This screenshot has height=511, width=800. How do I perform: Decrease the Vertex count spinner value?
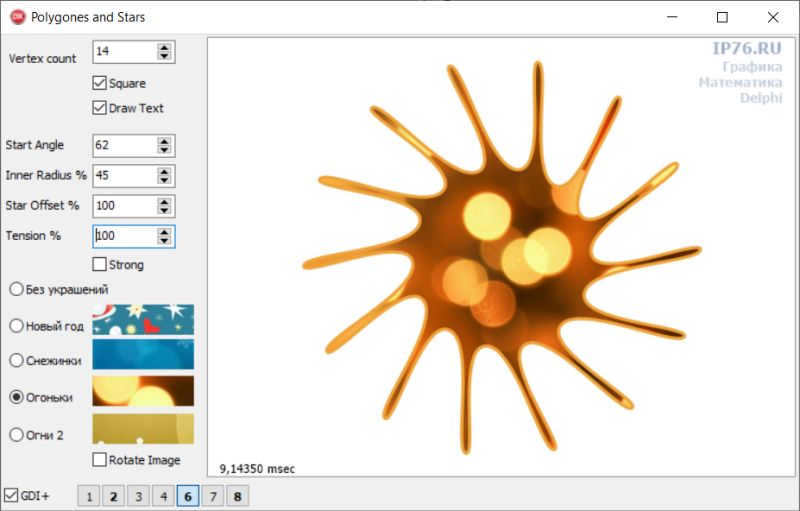click(164, 56)
